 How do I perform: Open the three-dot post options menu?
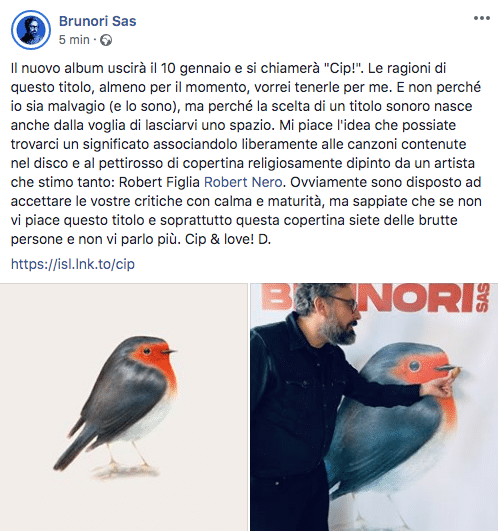(481, 18)
